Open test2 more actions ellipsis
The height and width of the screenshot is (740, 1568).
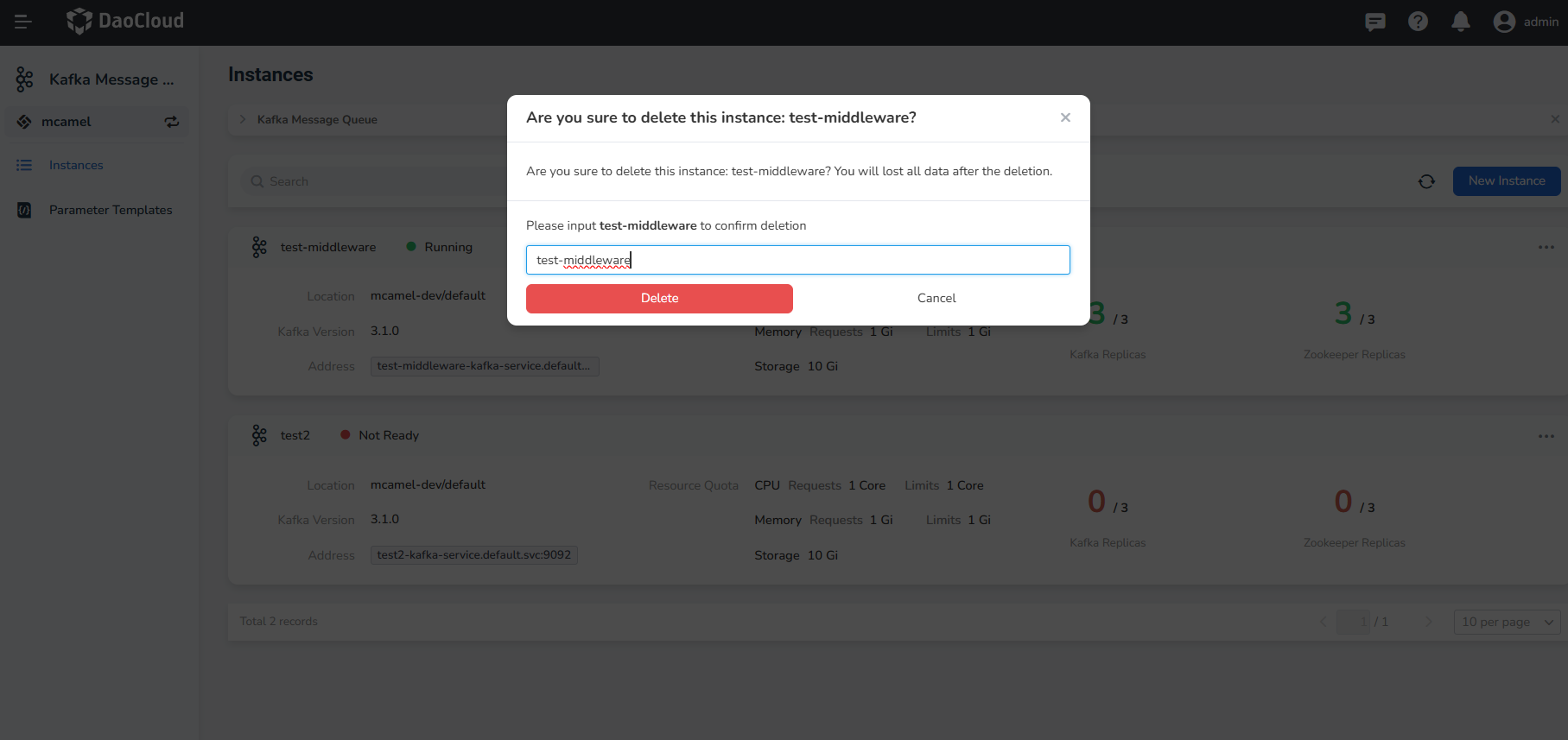(1546, 436)
